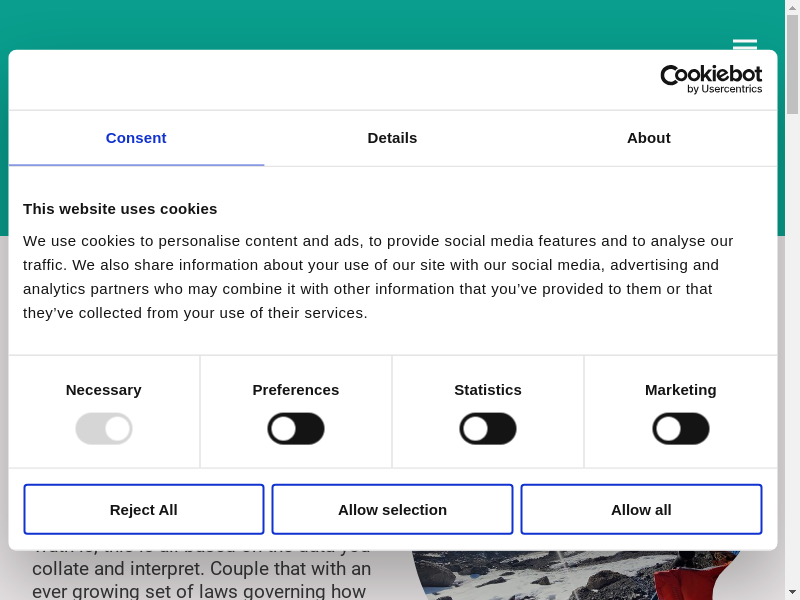800x600 pixels.
Task: Click the Allow selection button
Action: 392,510
